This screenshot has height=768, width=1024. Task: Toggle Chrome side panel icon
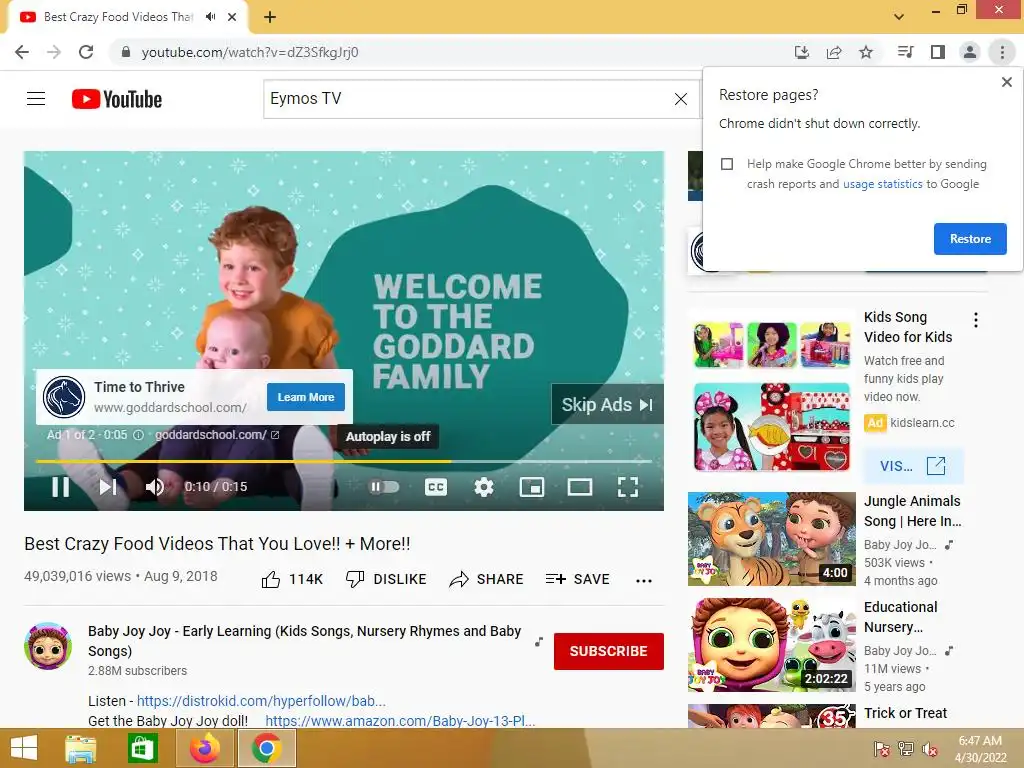(938, 52)
